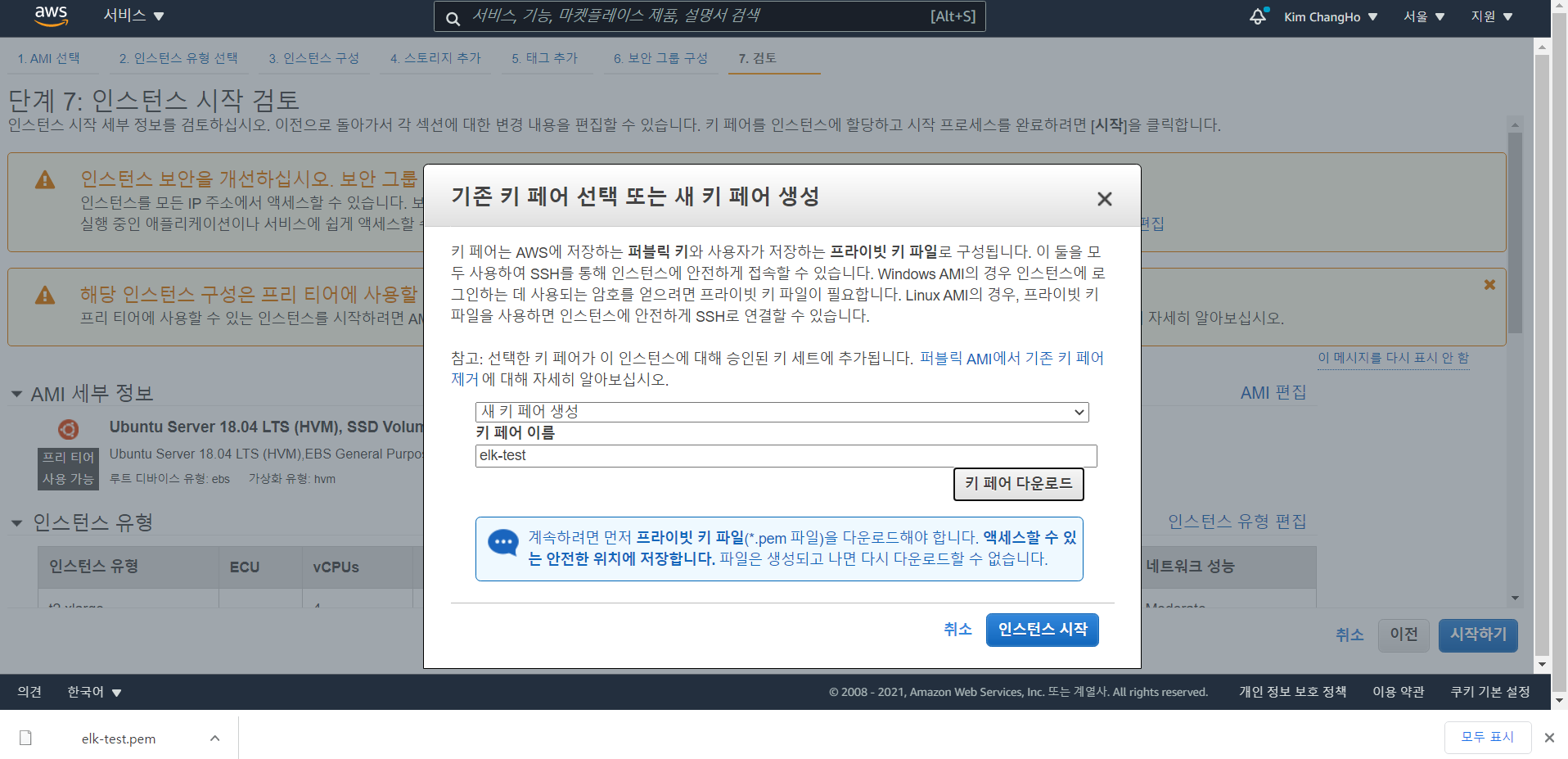Click 취소 in the key pair dialog
This screenshot has height=759, width=1568.
957,629
